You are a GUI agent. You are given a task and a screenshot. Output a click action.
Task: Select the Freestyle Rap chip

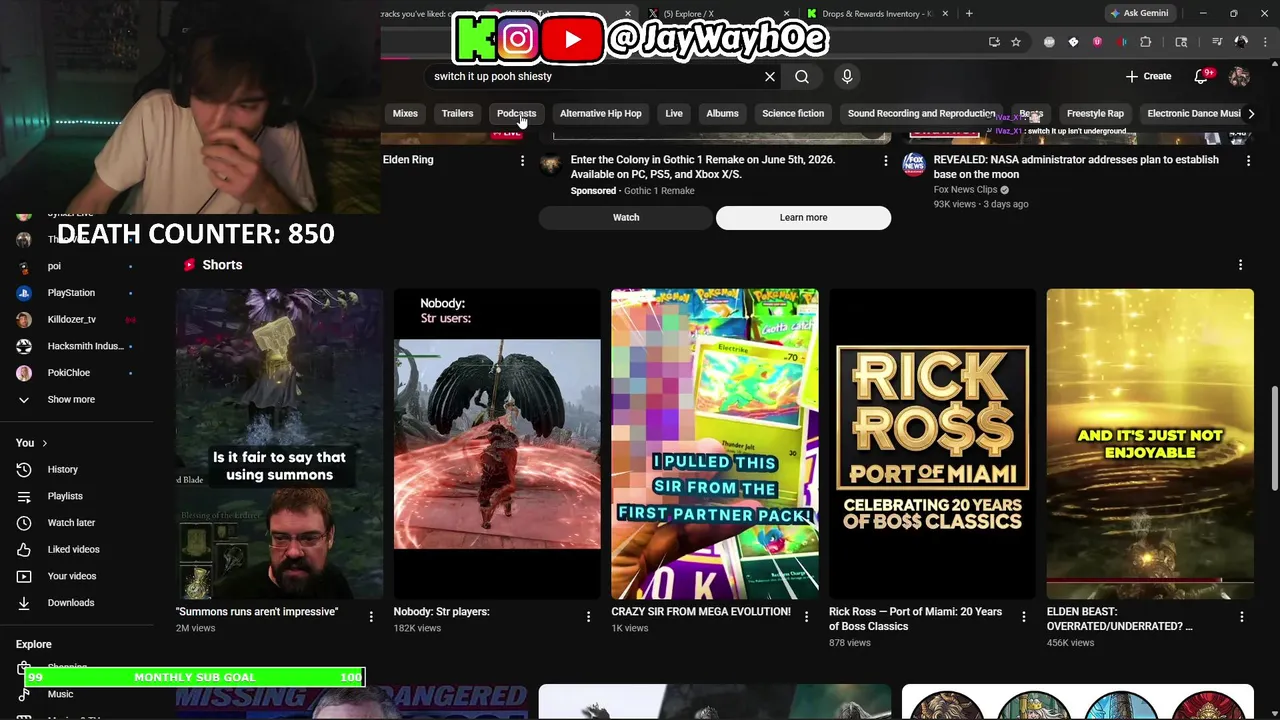coord(1095,113)
